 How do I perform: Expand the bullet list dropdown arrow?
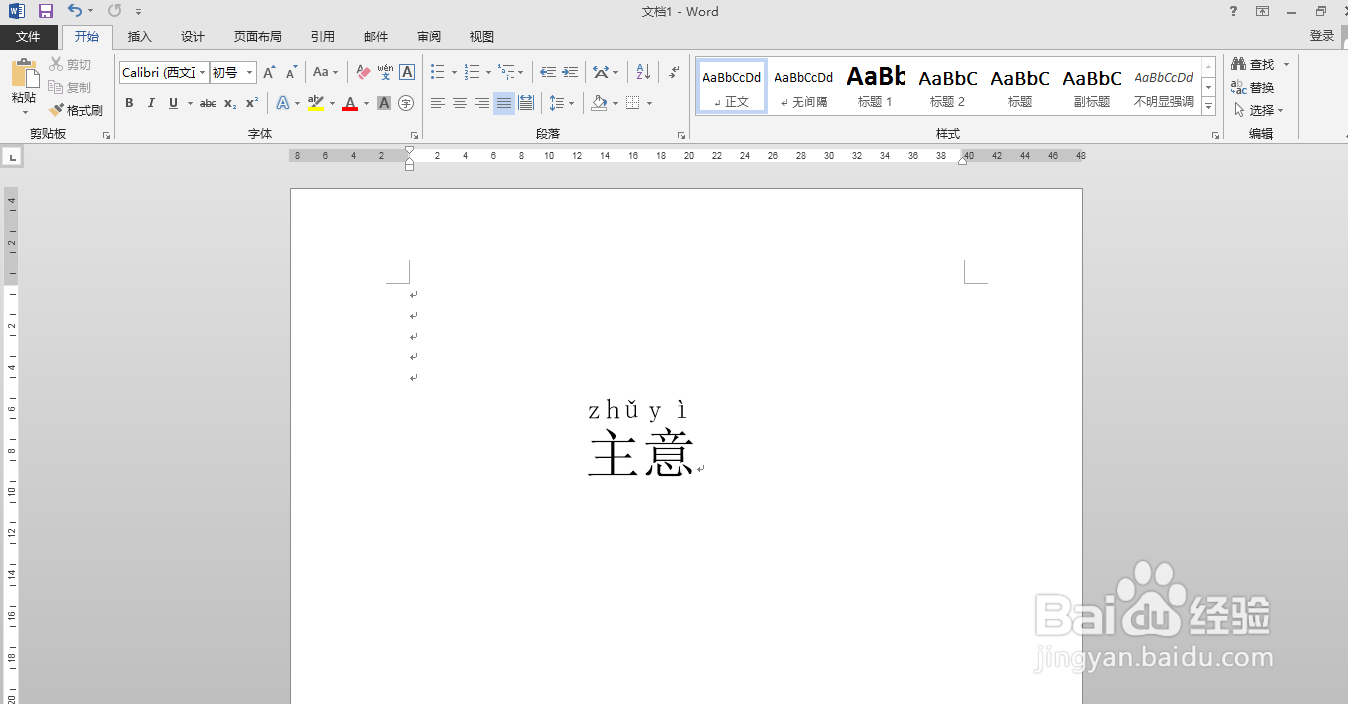[x=454, y=72]
